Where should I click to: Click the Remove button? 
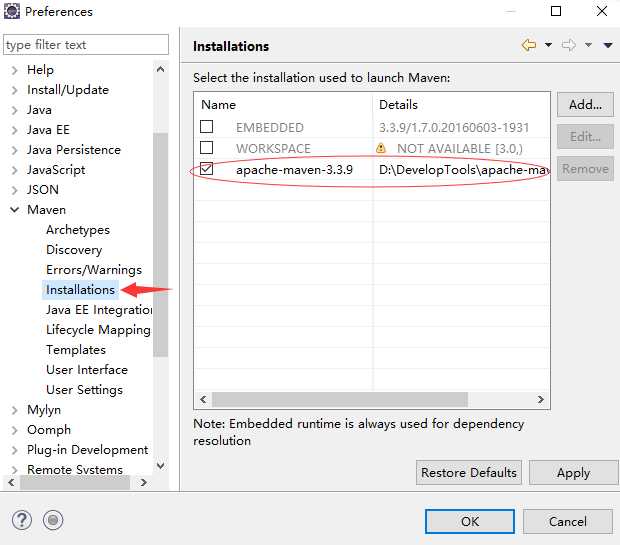tap(585, 169)
